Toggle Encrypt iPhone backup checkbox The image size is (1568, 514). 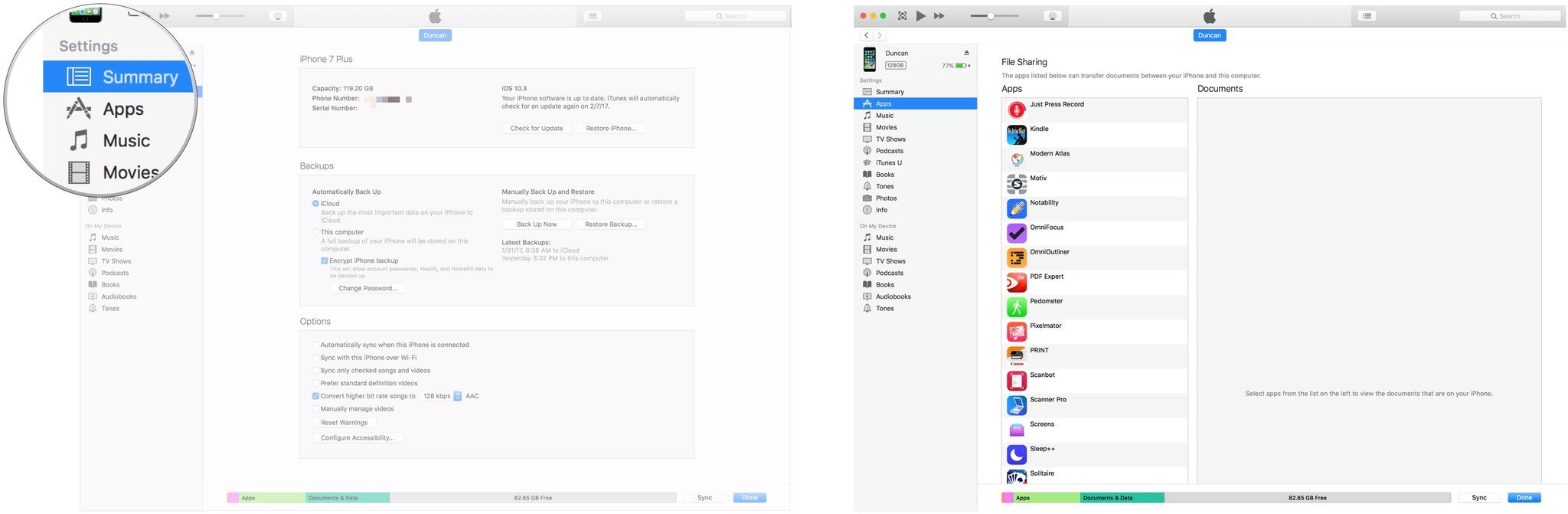coord(325,260)
